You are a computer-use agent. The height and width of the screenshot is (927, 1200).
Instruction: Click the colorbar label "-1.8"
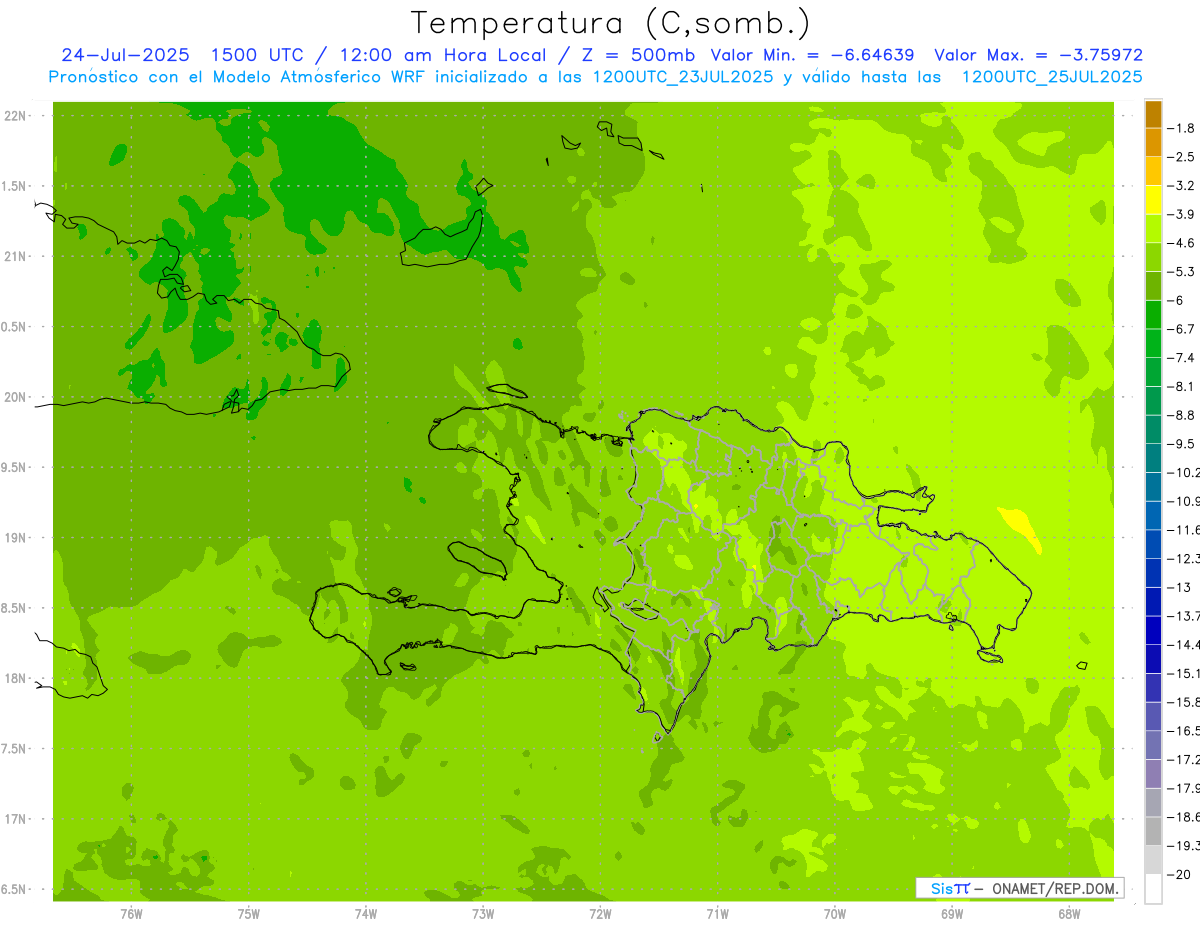(x=1181, y=128)
